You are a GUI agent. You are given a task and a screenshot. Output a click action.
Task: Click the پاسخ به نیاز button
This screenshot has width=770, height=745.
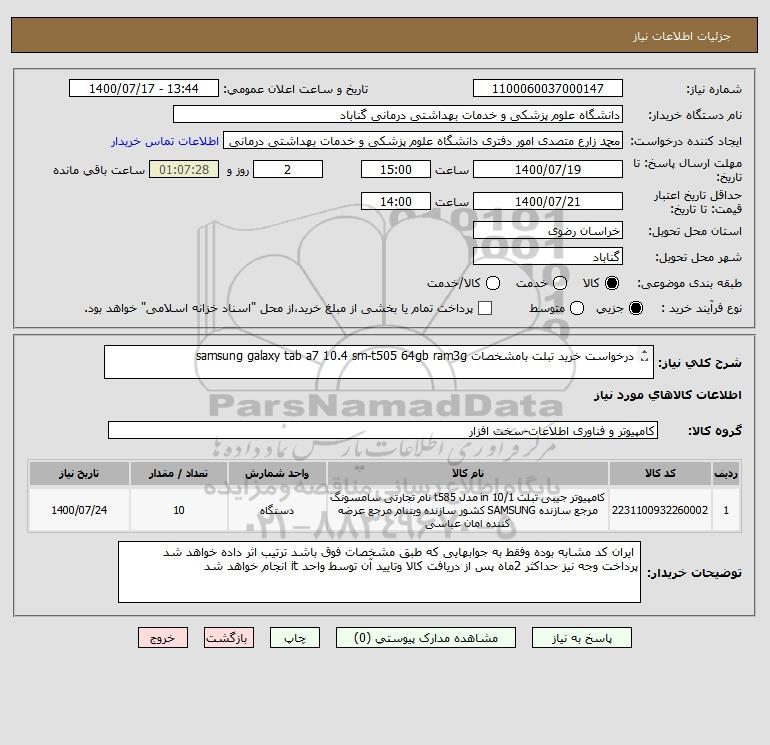click(x=581, y=638)
